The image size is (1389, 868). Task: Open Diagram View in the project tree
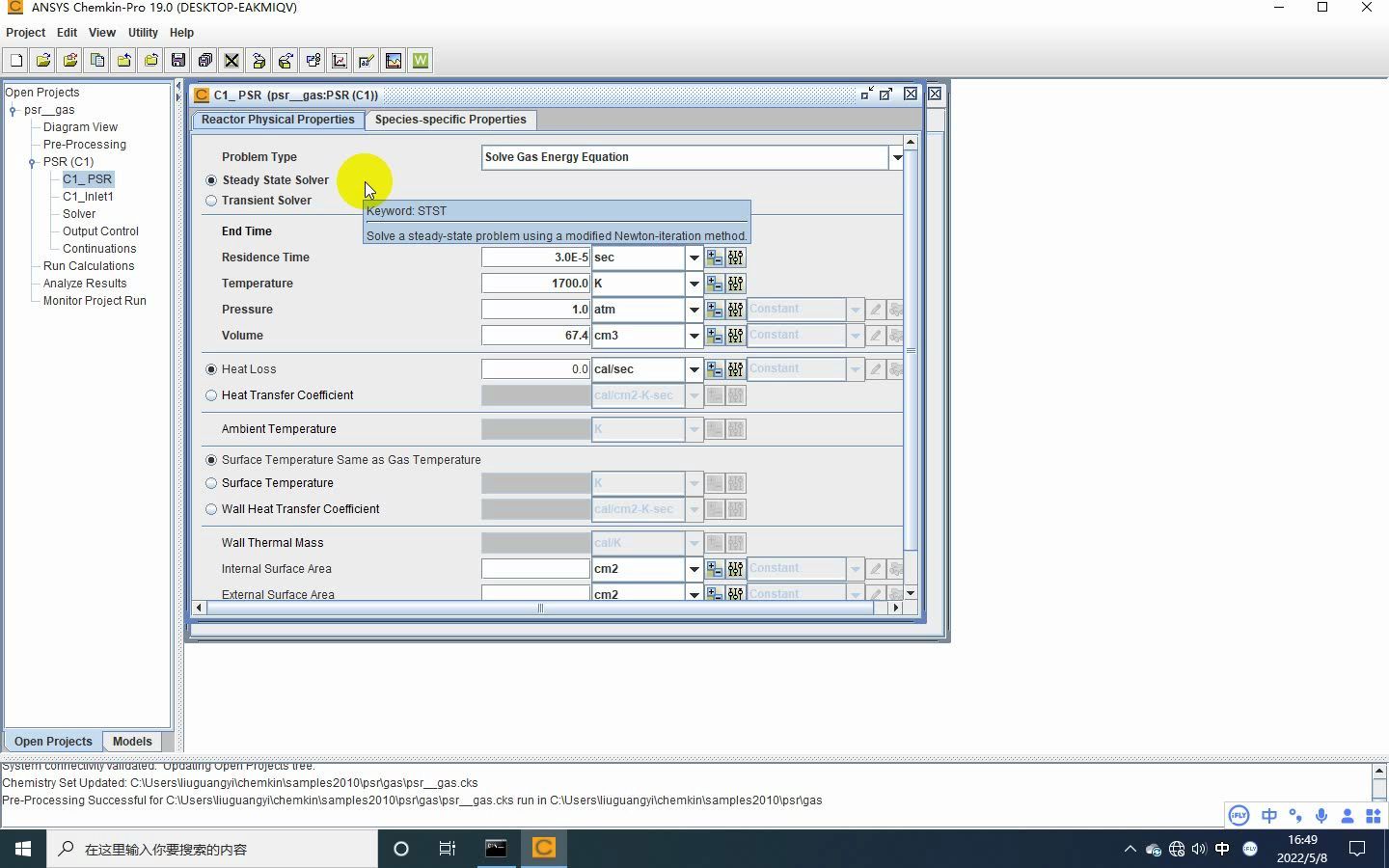tap(80, 127)
